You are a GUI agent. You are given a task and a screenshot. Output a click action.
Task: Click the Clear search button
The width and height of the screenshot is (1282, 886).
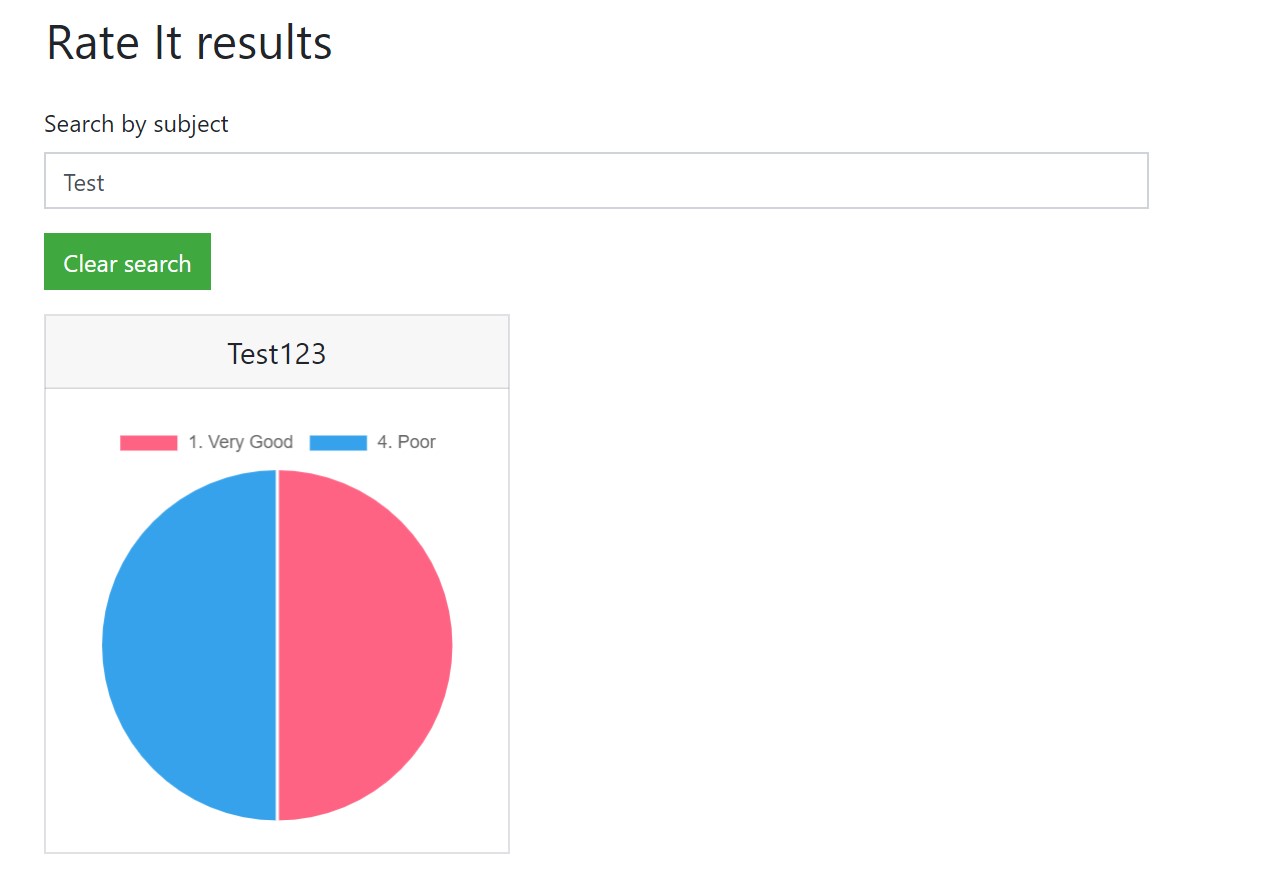pos(127,262)
